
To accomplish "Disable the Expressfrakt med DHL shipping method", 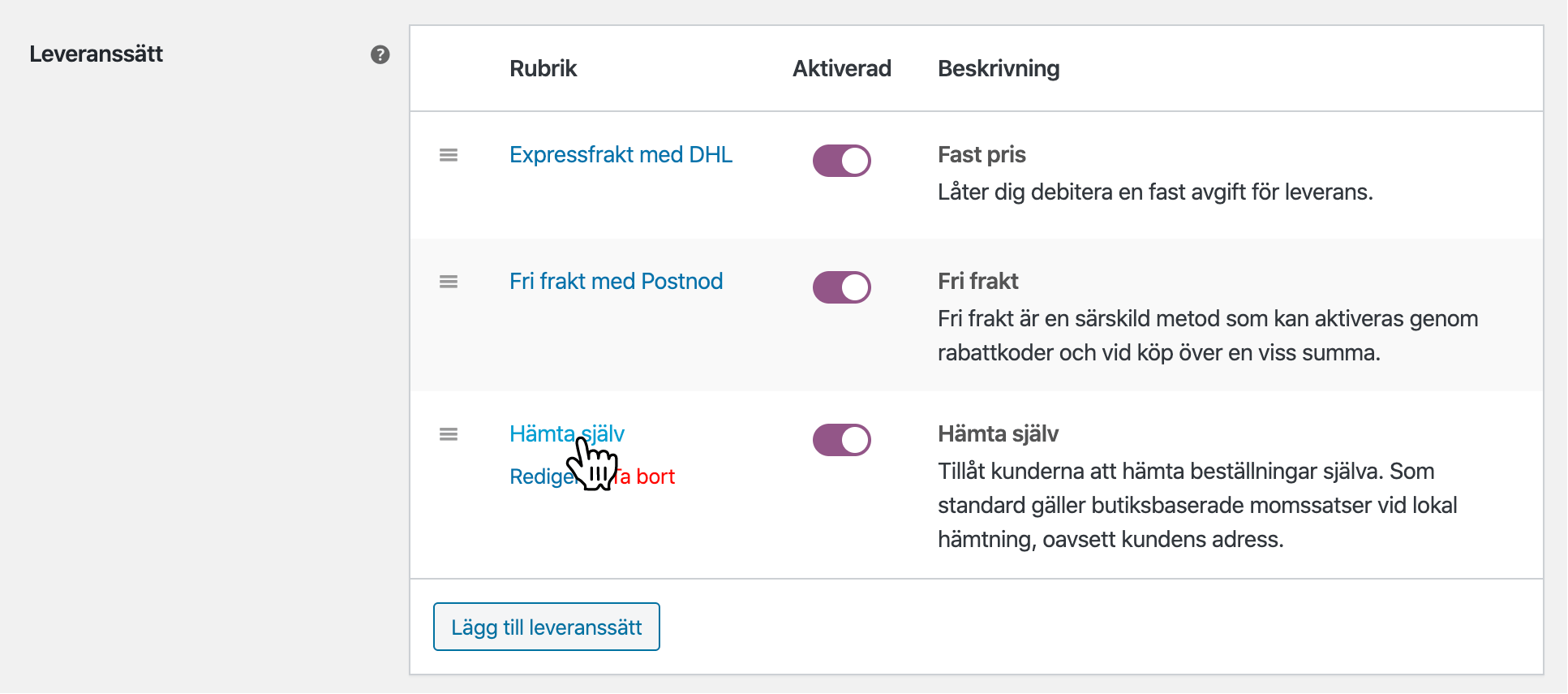I will pos(841,161).
